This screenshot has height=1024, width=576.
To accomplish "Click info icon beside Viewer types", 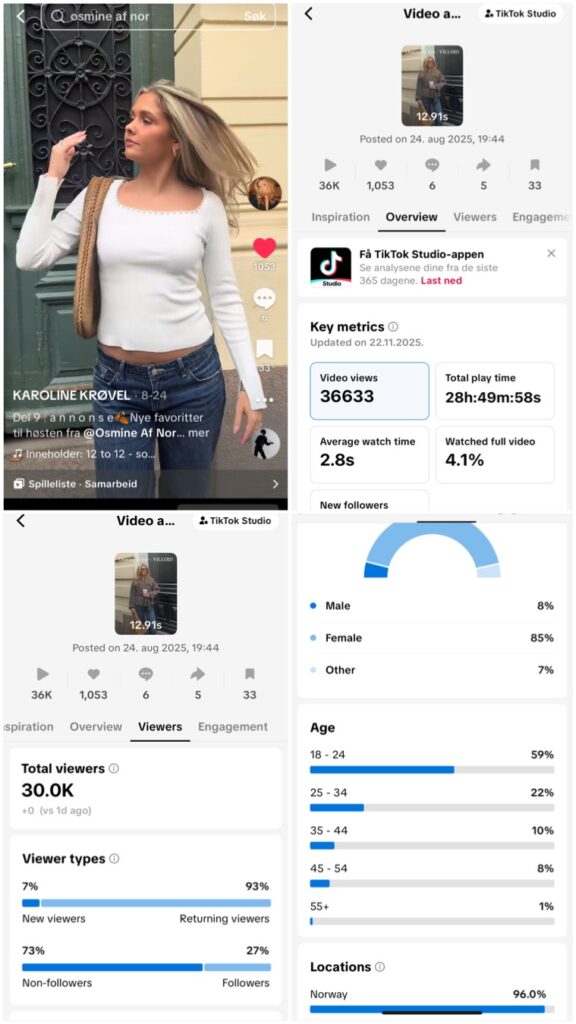I will [114, 859].
